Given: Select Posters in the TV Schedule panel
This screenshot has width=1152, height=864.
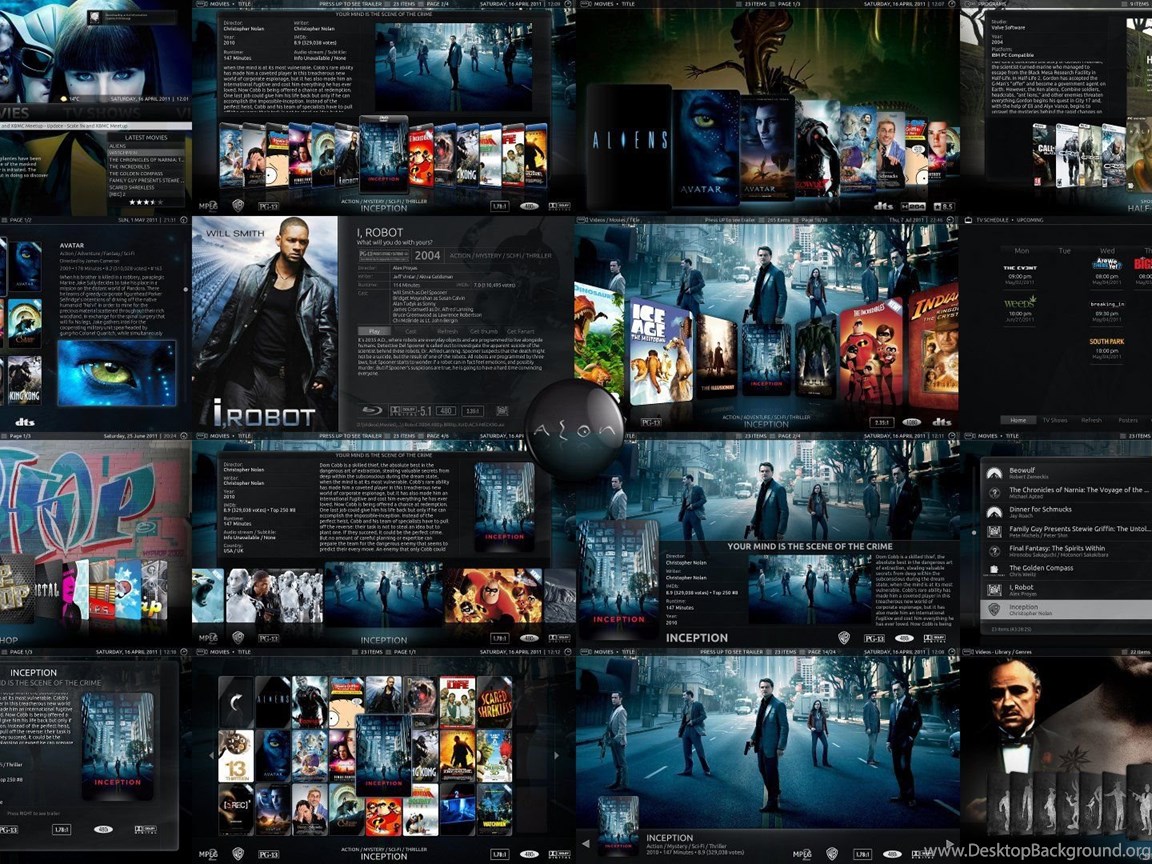Looking at the screenshot, I should [x=1128, y=420].
